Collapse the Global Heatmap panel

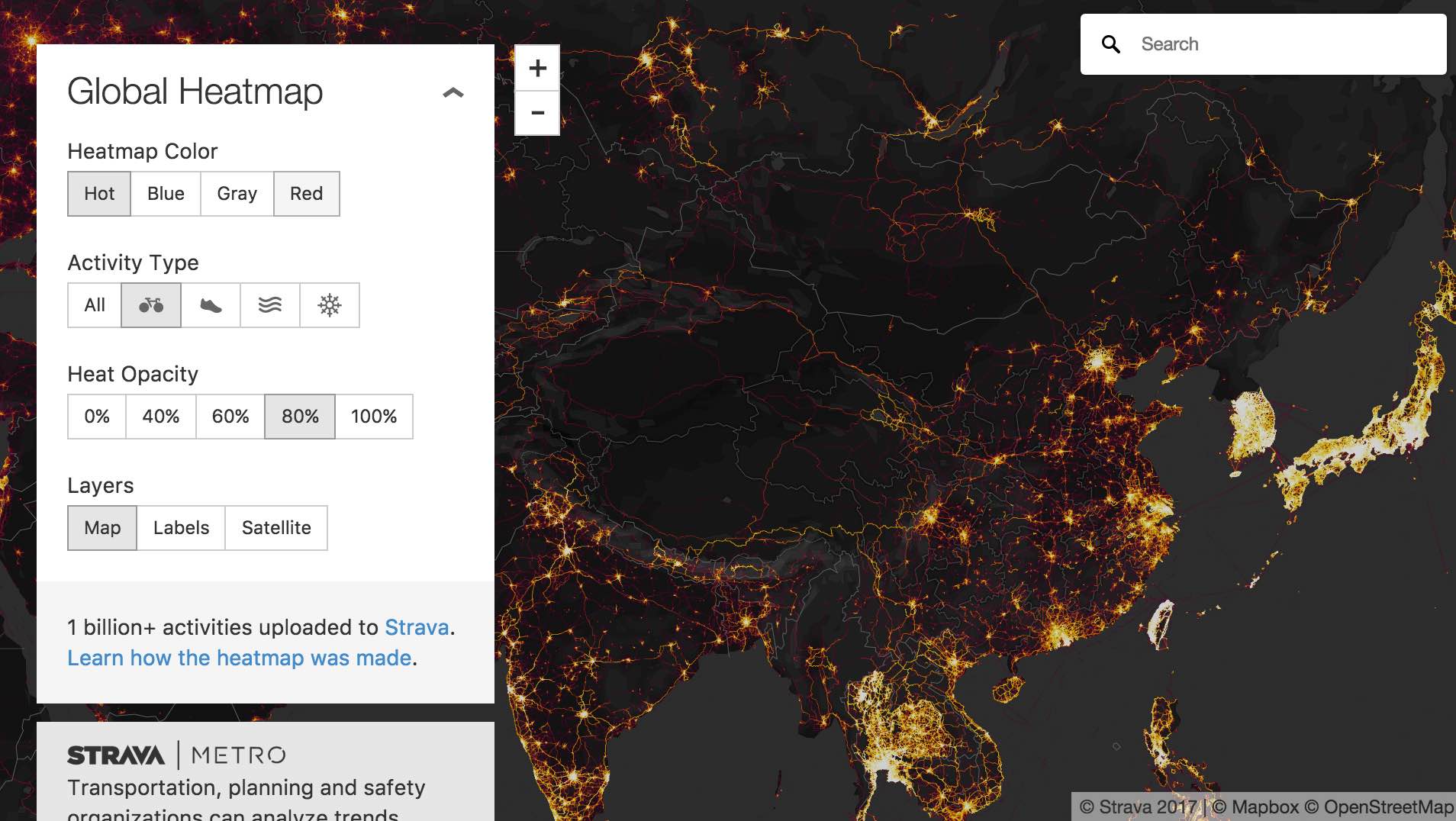pos(453,92)
